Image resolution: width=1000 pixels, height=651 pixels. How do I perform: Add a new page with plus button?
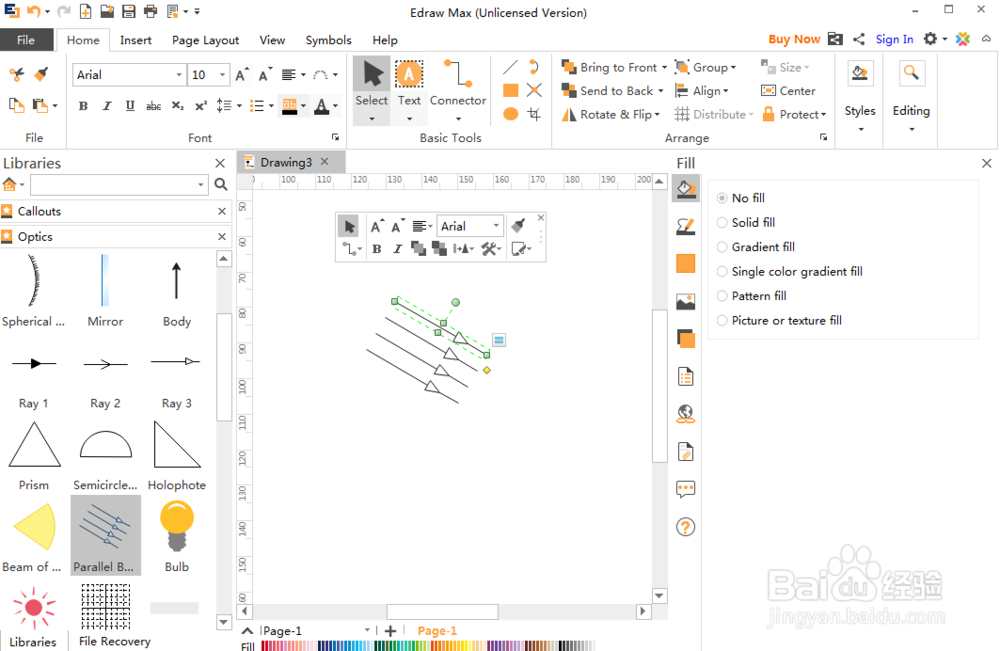click(390, 631)
